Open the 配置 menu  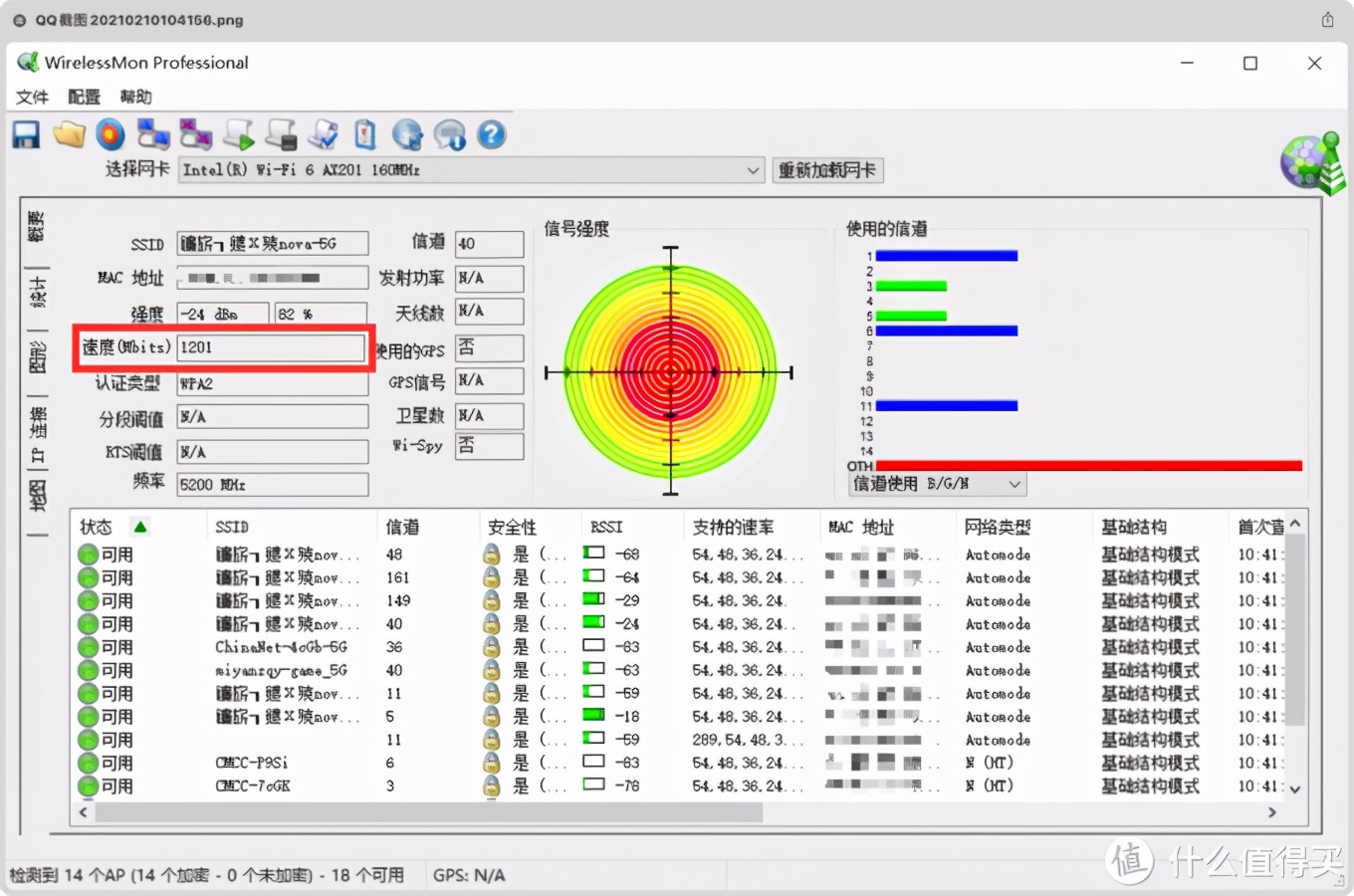(x=84, y=97)
